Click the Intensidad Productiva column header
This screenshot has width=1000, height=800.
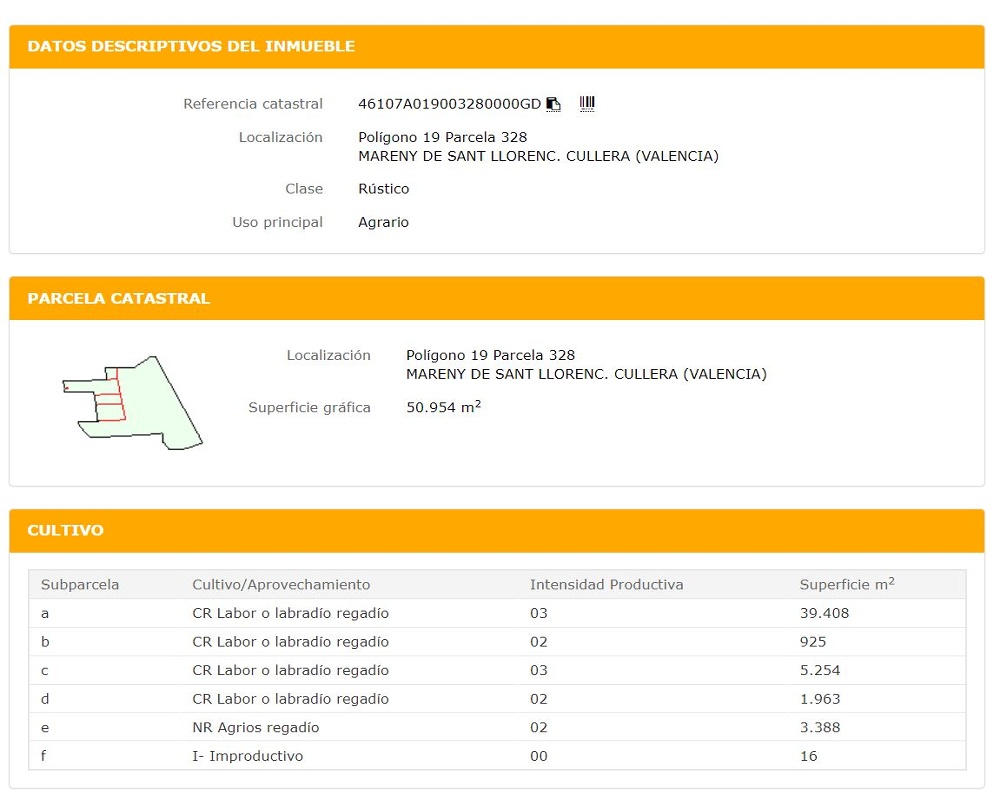(x=606, y=584)
